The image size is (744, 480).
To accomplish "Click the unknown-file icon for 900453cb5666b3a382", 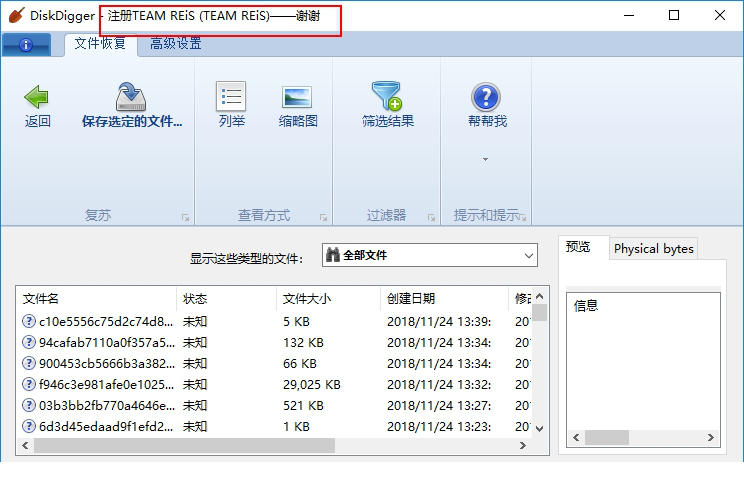I will pos(29,363).
